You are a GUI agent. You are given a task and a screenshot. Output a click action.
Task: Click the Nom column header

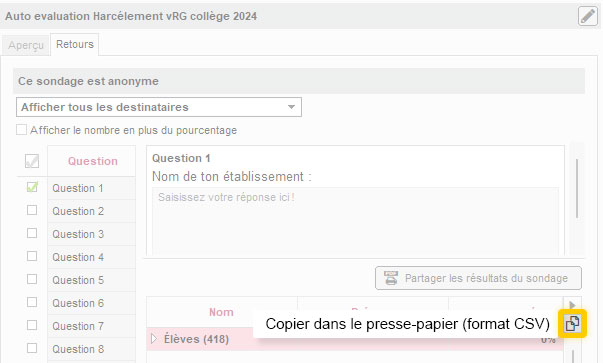click(x=222, y=312)
